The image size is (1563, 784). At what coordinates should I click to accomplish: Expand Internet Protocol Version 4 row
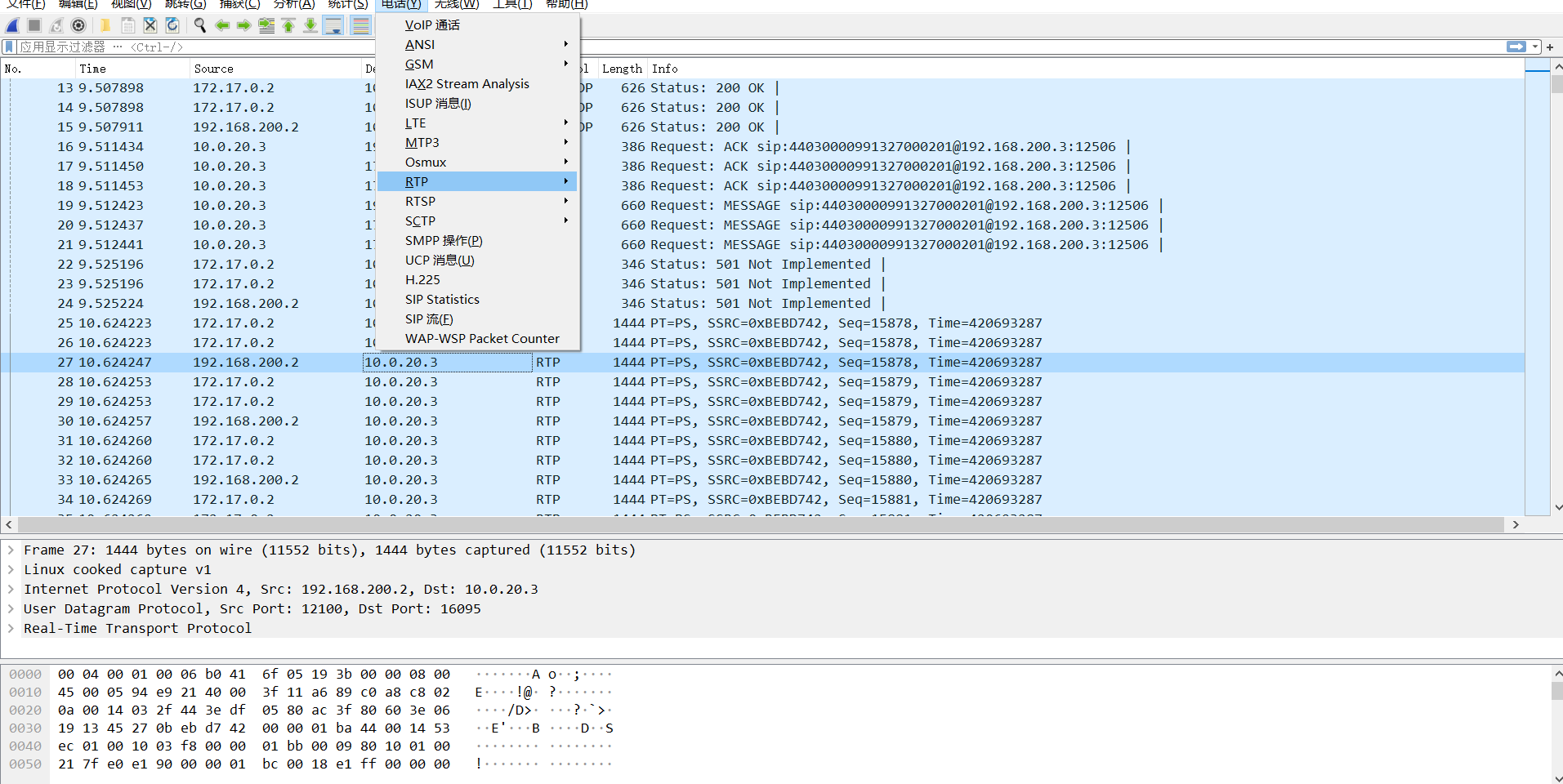coord(11,590)
